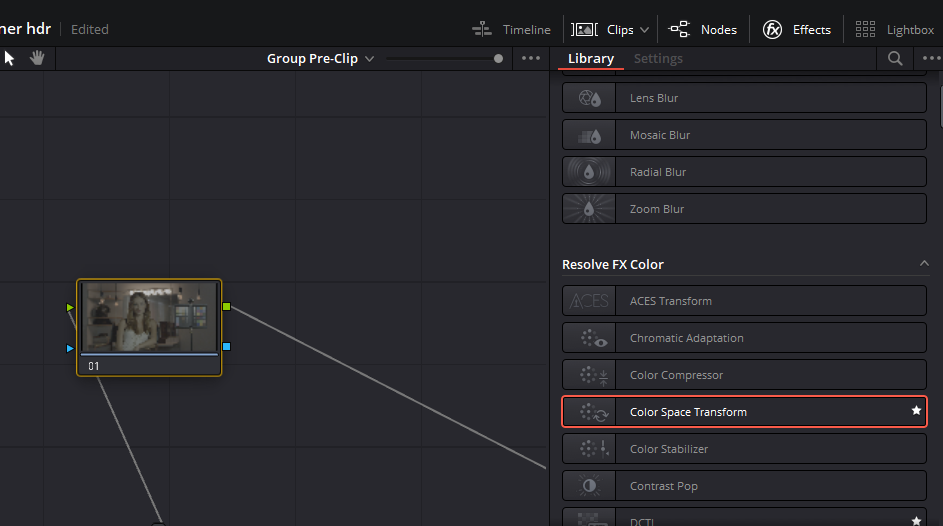943x526 pixels.
Task: Click the ACES Transform icon
Action: [x=589, y=301]
